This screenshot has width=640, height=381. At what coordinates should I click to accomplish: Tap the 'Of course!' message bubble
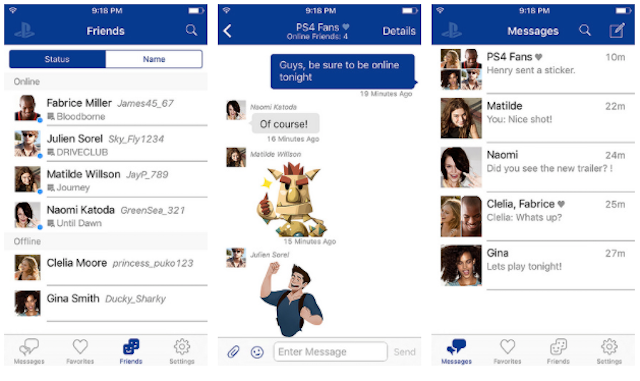[x=284, y=124]
